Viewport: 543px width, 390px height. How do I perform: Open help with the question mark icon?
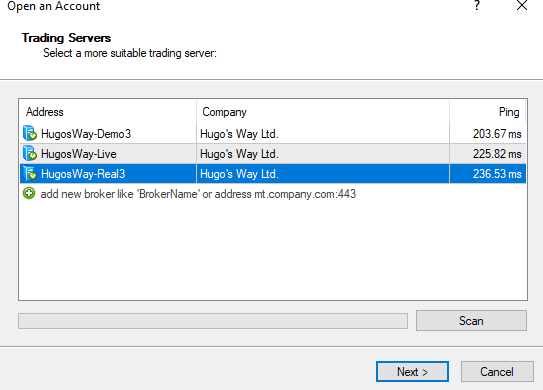click(477, 6)
